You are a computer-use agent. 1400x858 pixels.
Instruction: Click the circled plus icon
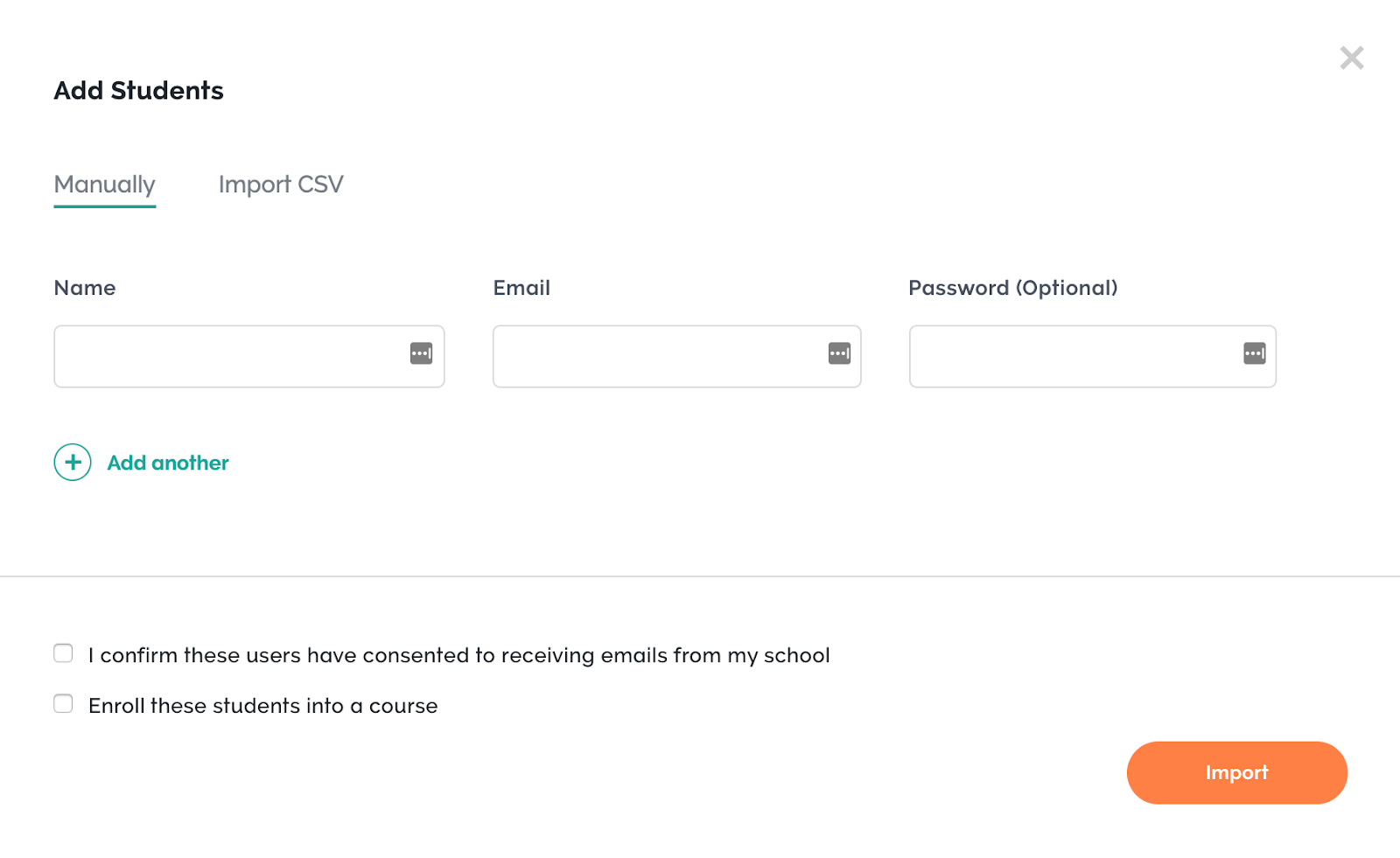[x=73, y=462]
